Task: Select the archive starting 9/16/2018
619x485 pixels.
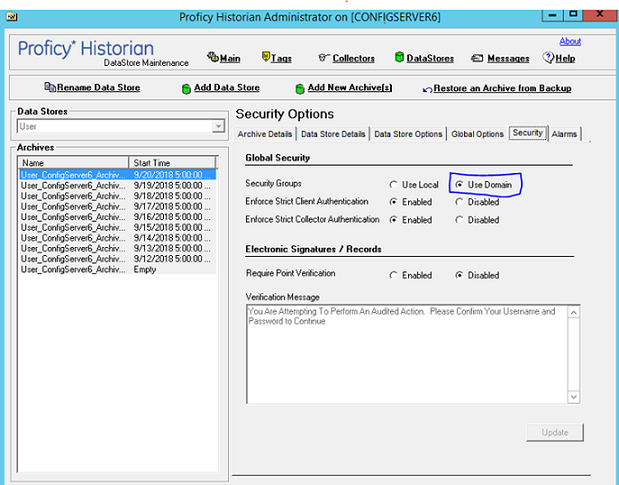Action: 117,217
